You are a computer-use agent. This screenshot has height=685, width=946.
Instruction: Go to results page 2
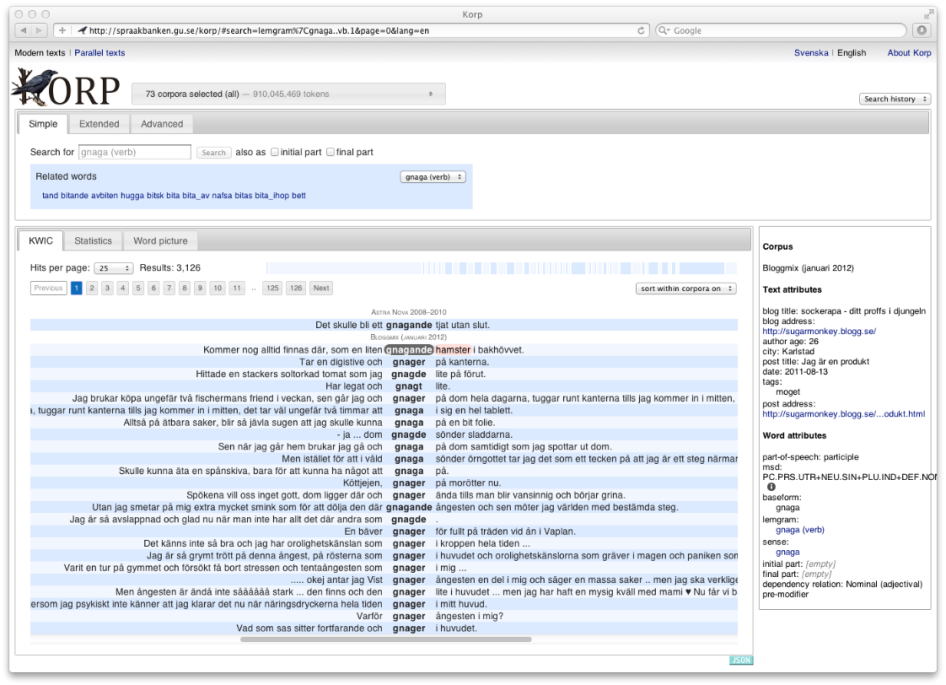[x=92, y=288]
